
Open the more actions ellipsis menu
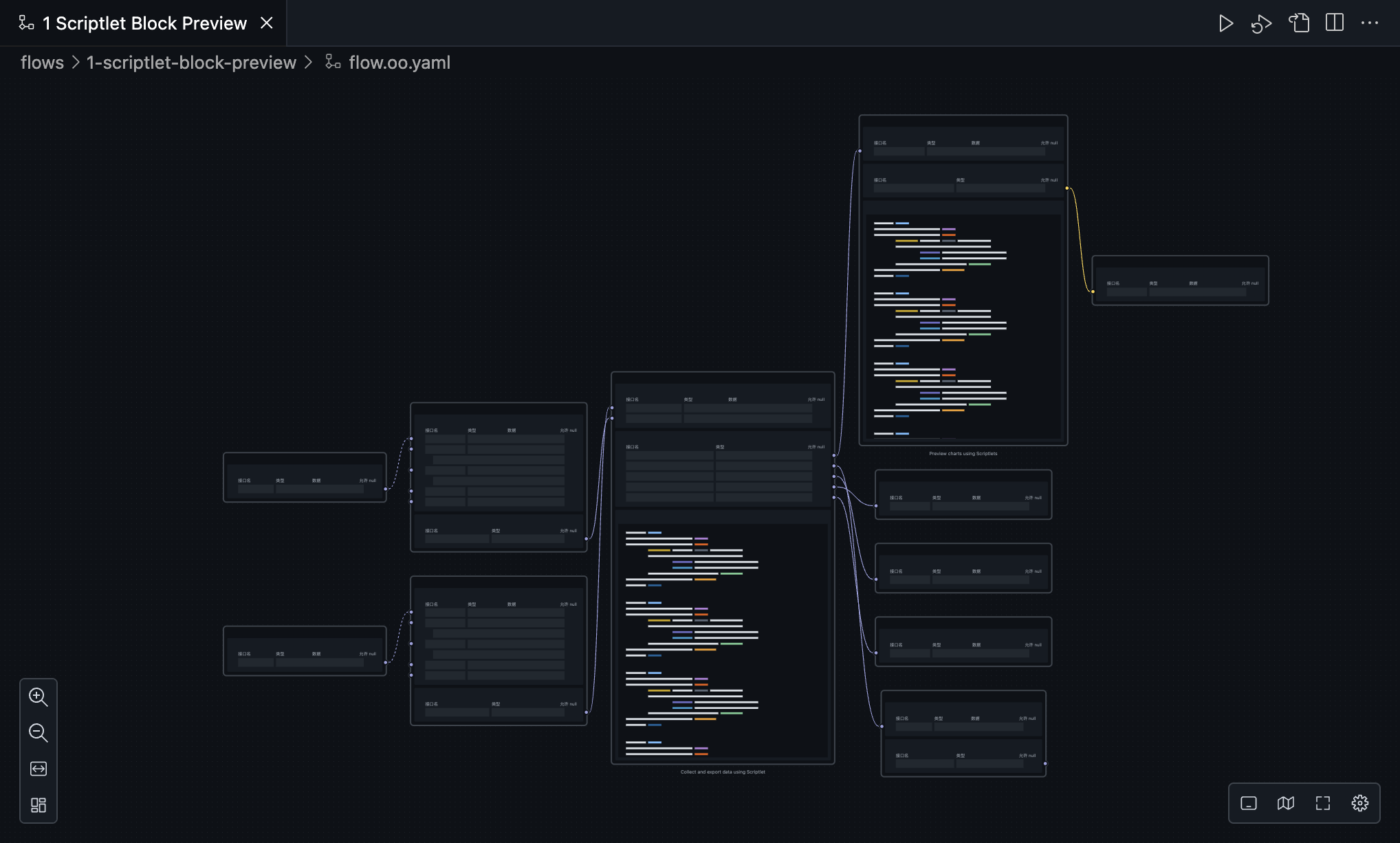[x=1369, y=23]
